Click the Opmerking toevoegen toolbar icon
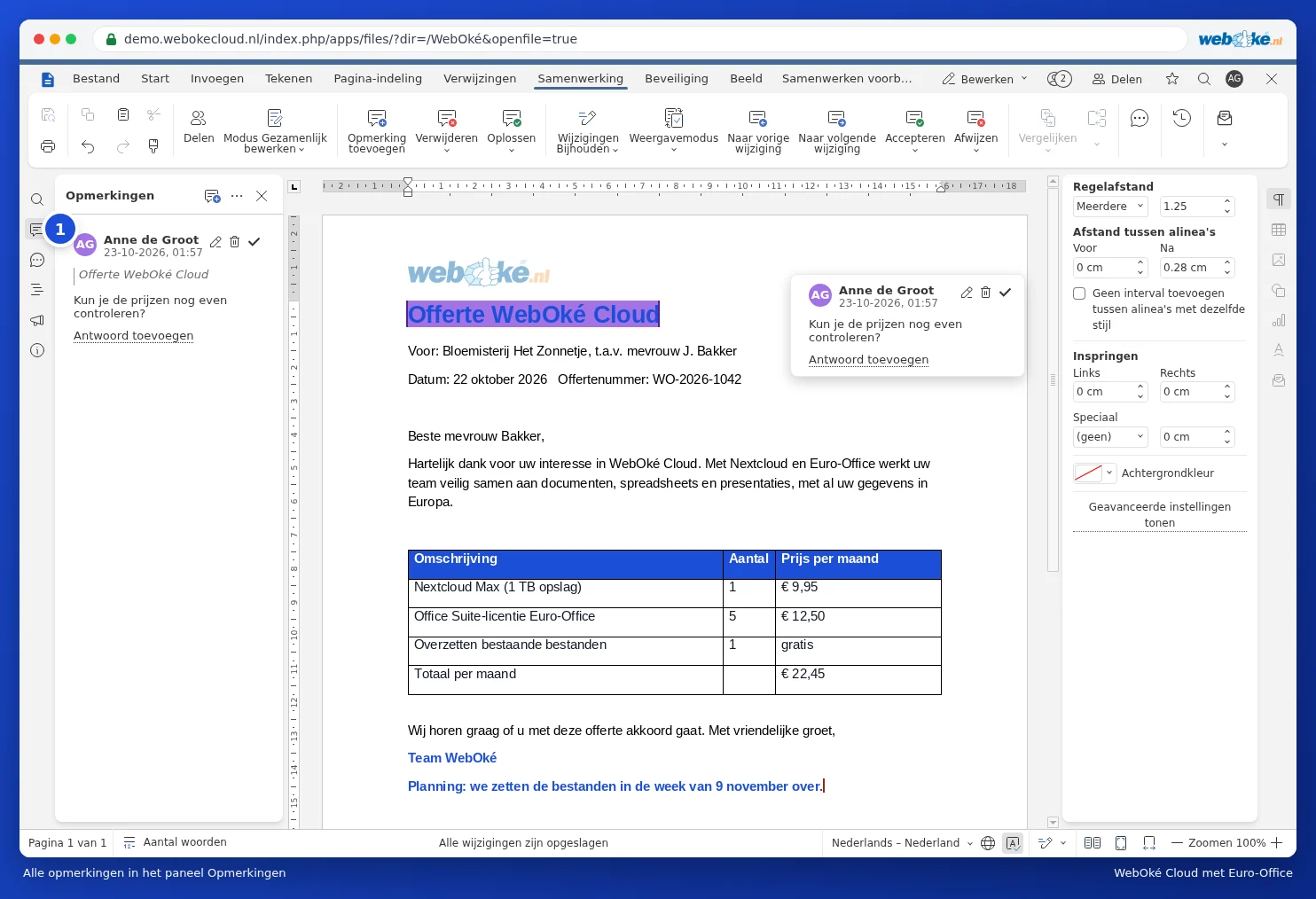 (x=377, y=118)
